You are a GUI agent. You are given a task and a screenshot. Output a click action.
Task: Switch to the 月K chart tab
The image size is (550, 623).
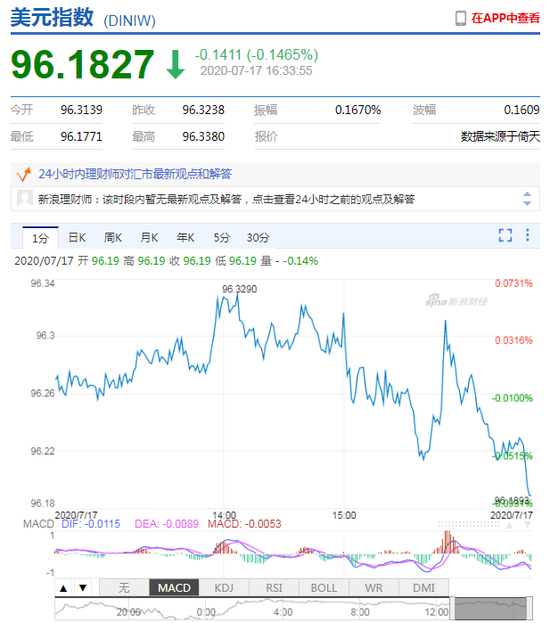pos(149,238)
